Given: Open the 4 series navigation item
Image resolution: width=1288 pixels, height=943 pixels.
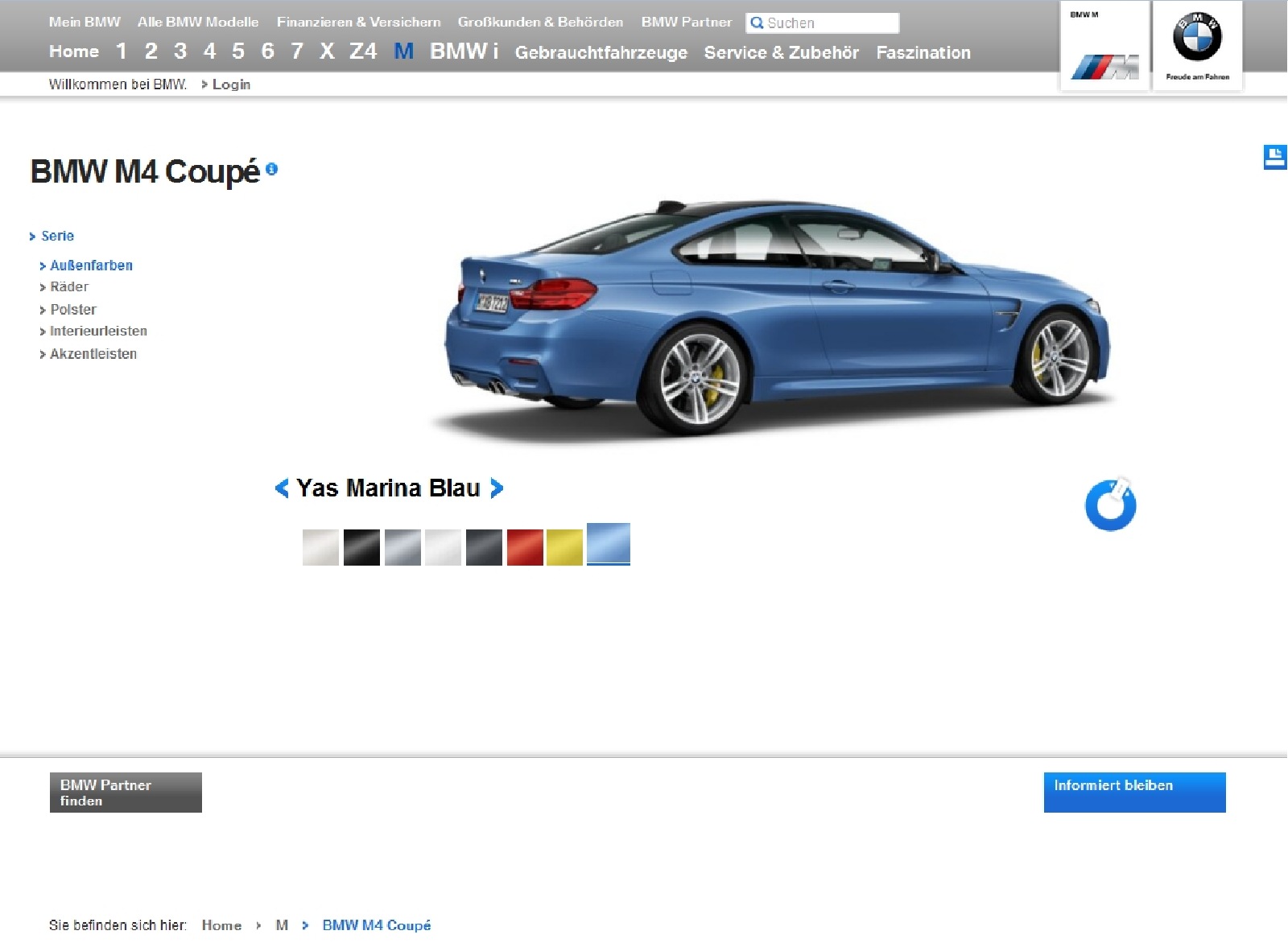Looking at the screenshot, I should pyautogui.click(x=209, y=51).
